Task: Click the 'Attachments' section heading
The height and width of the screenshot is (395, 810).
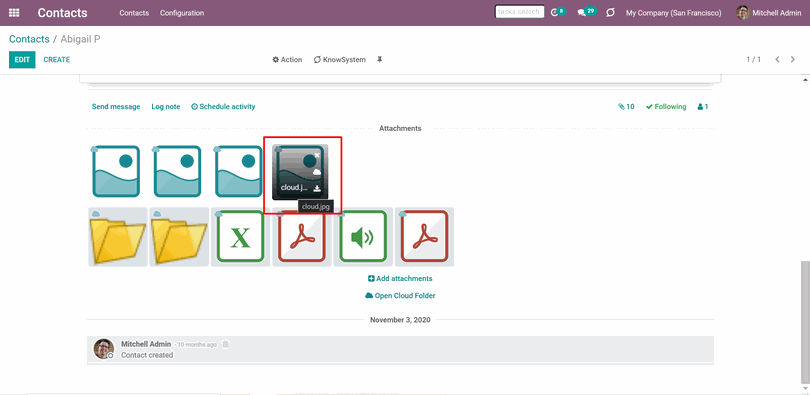Action: tap(400, 129)
